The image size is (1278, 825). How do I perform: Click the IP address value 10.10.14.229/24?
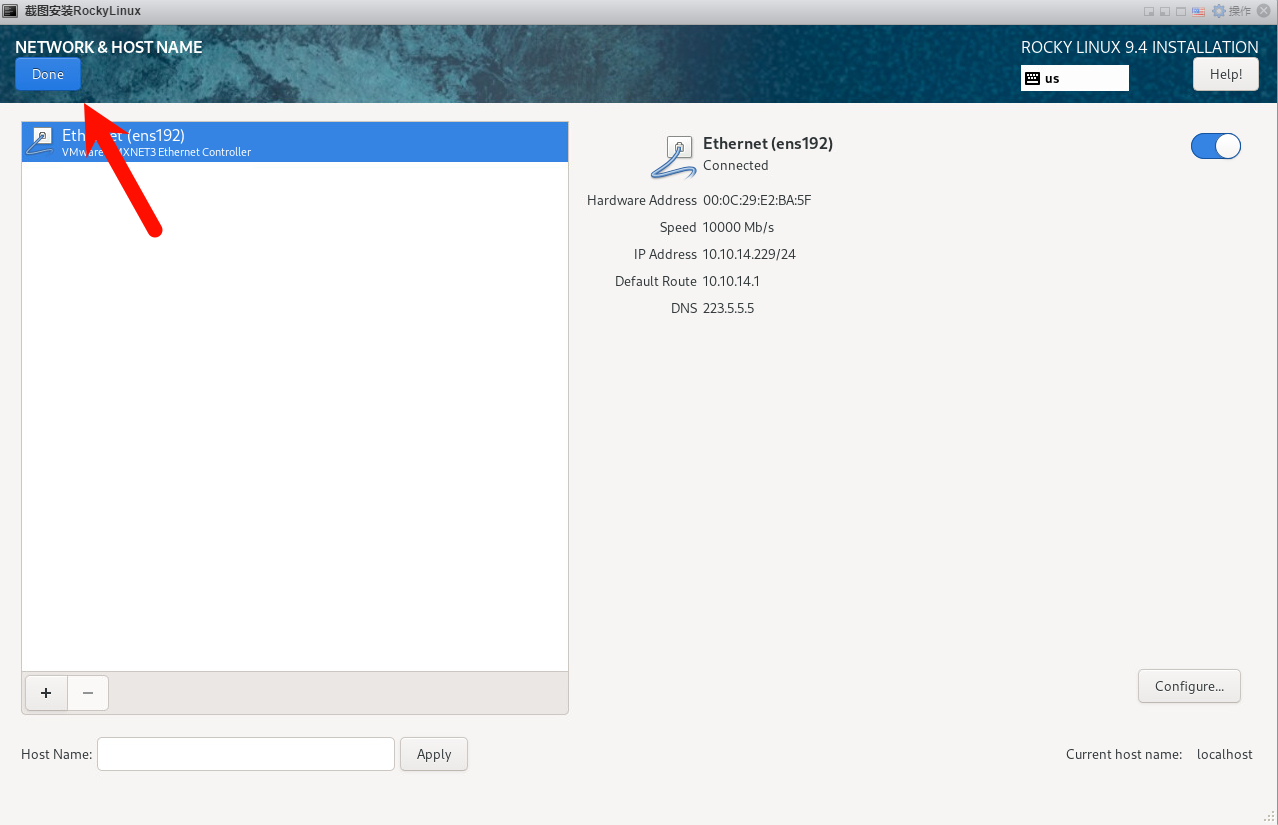coord(749,254)
